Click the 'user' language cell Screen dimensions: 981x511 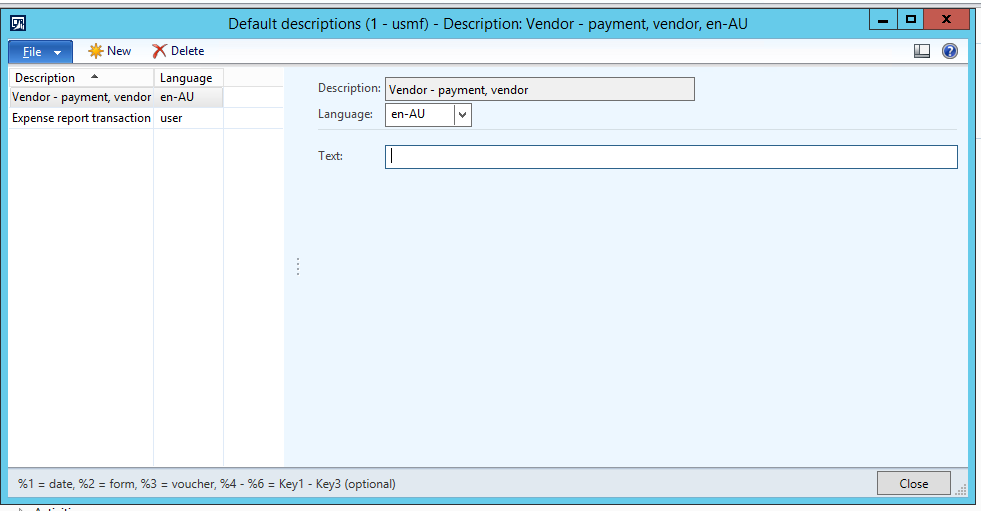(x=187, y=118)
